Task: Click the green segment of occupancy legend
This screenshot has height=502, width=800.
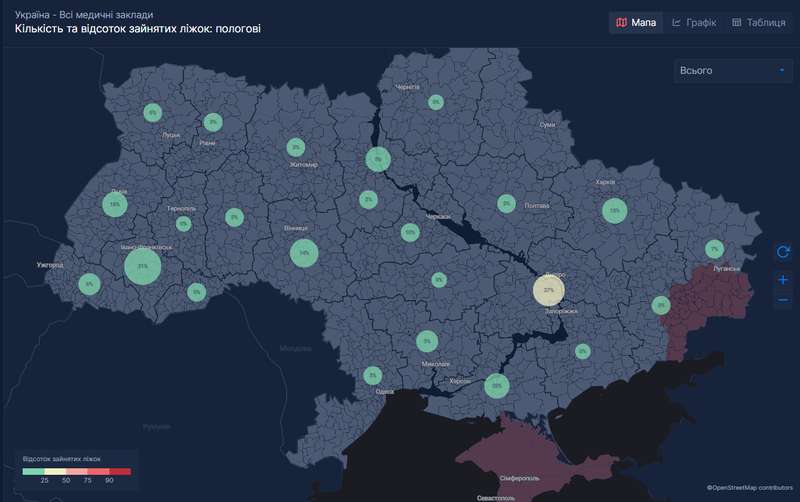Action: (x=33, y=470)
